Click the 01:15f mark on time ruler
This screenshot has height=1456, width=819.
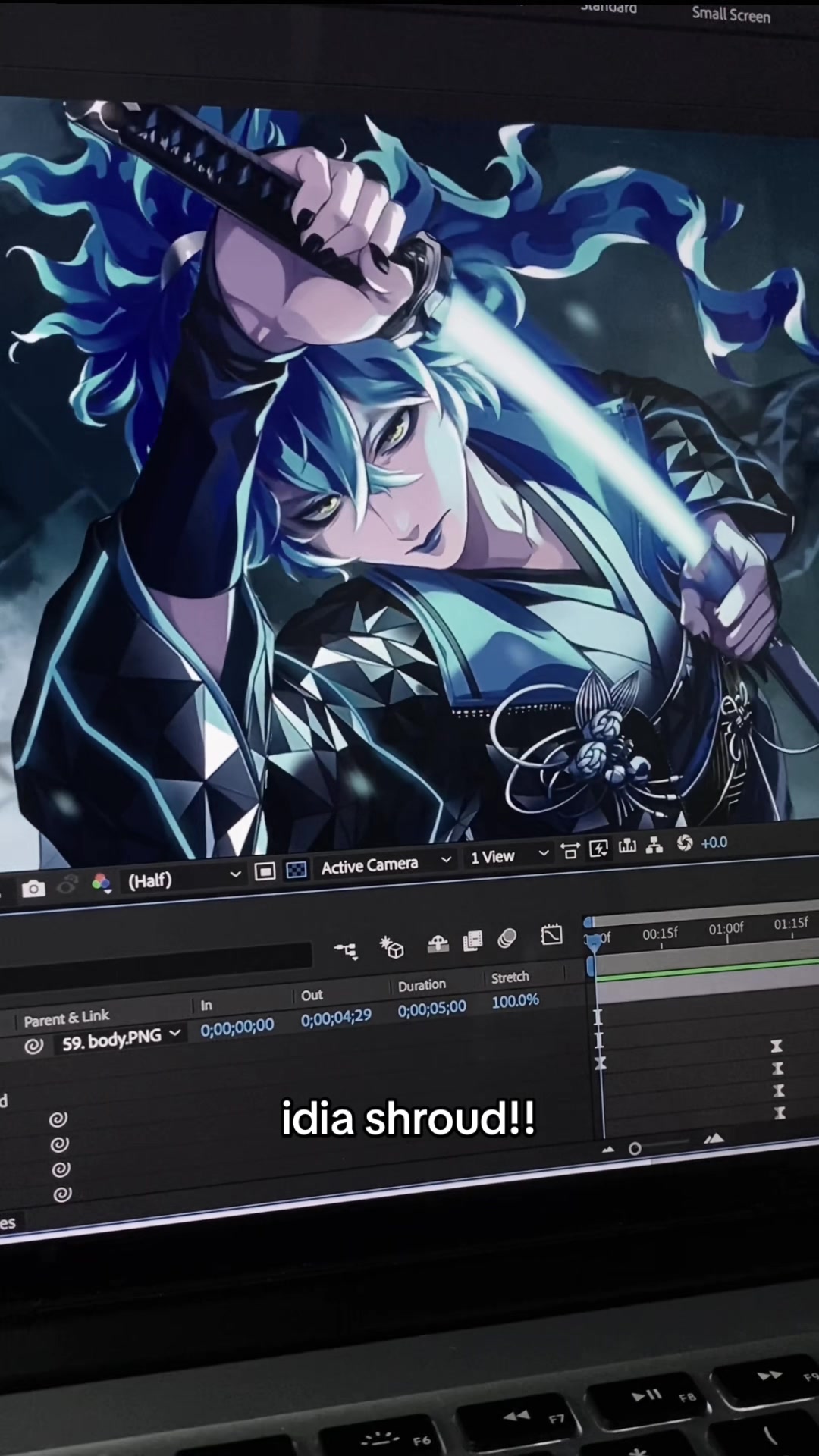tap(791, 924)
